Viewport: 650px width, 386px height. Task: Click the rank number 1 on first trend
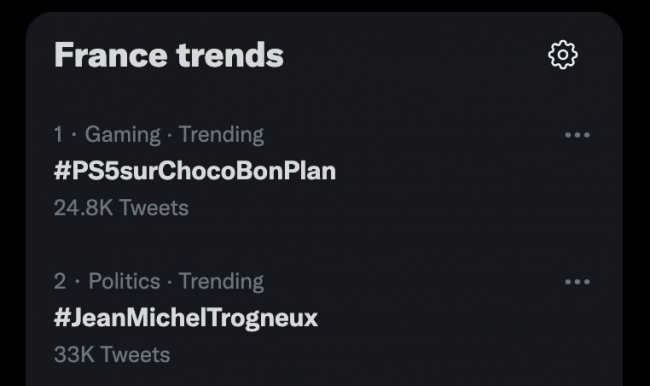pos(58,135)
